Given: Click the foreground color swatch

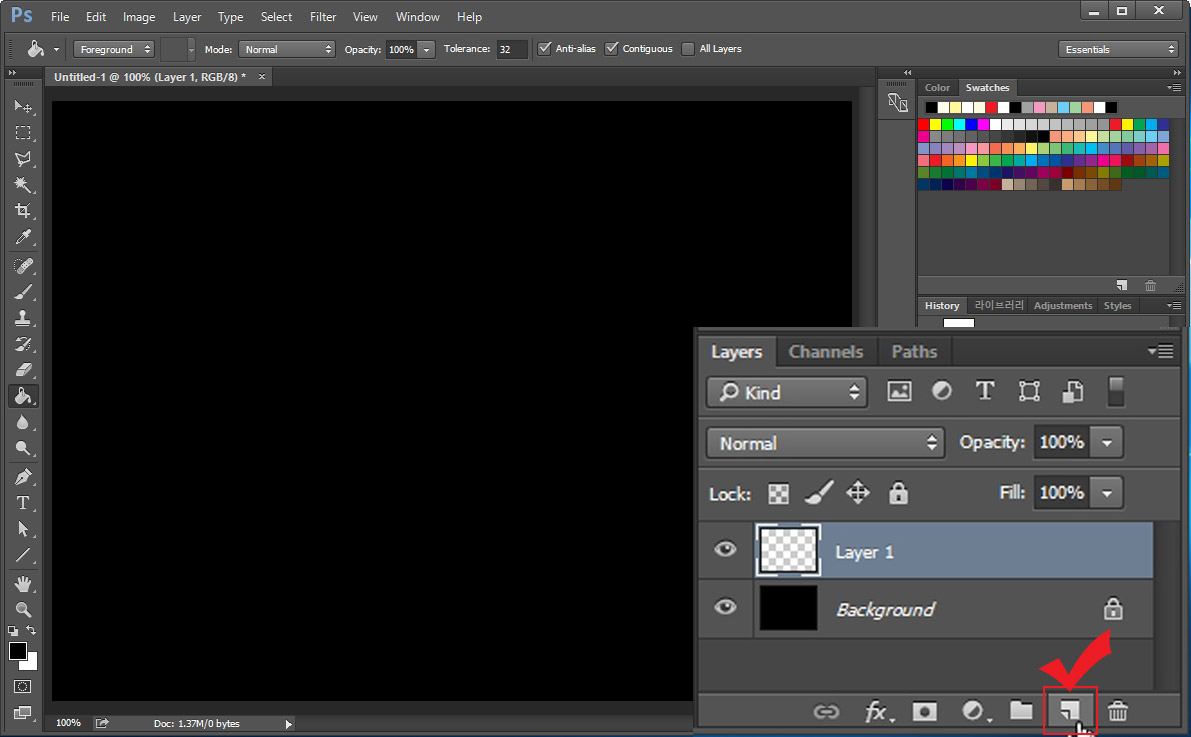Looking at the screenshot, I should [17, 651].
